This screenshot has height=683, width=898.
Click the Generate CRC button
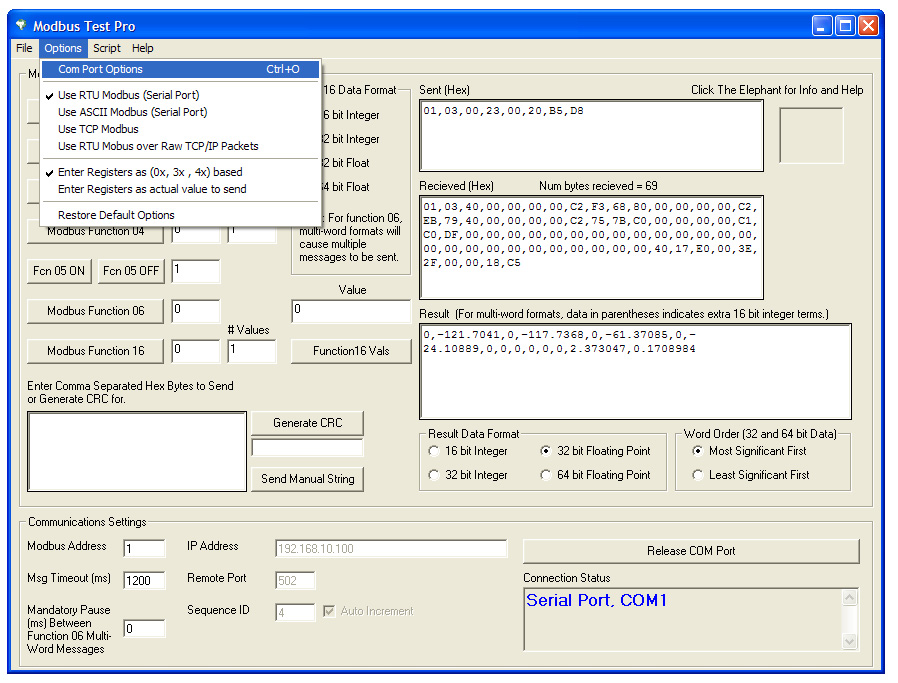tap(308, 423)
